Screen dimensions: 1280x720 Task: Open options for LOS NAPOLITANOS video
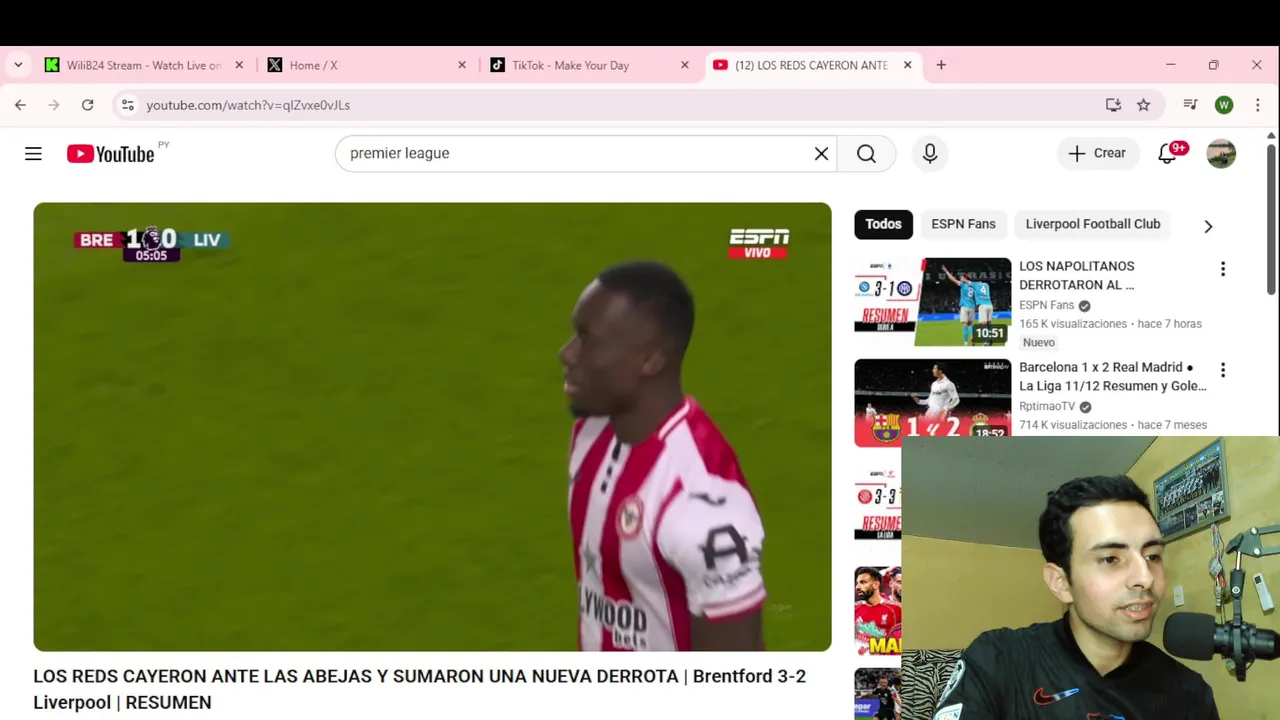click(1222, 269)
